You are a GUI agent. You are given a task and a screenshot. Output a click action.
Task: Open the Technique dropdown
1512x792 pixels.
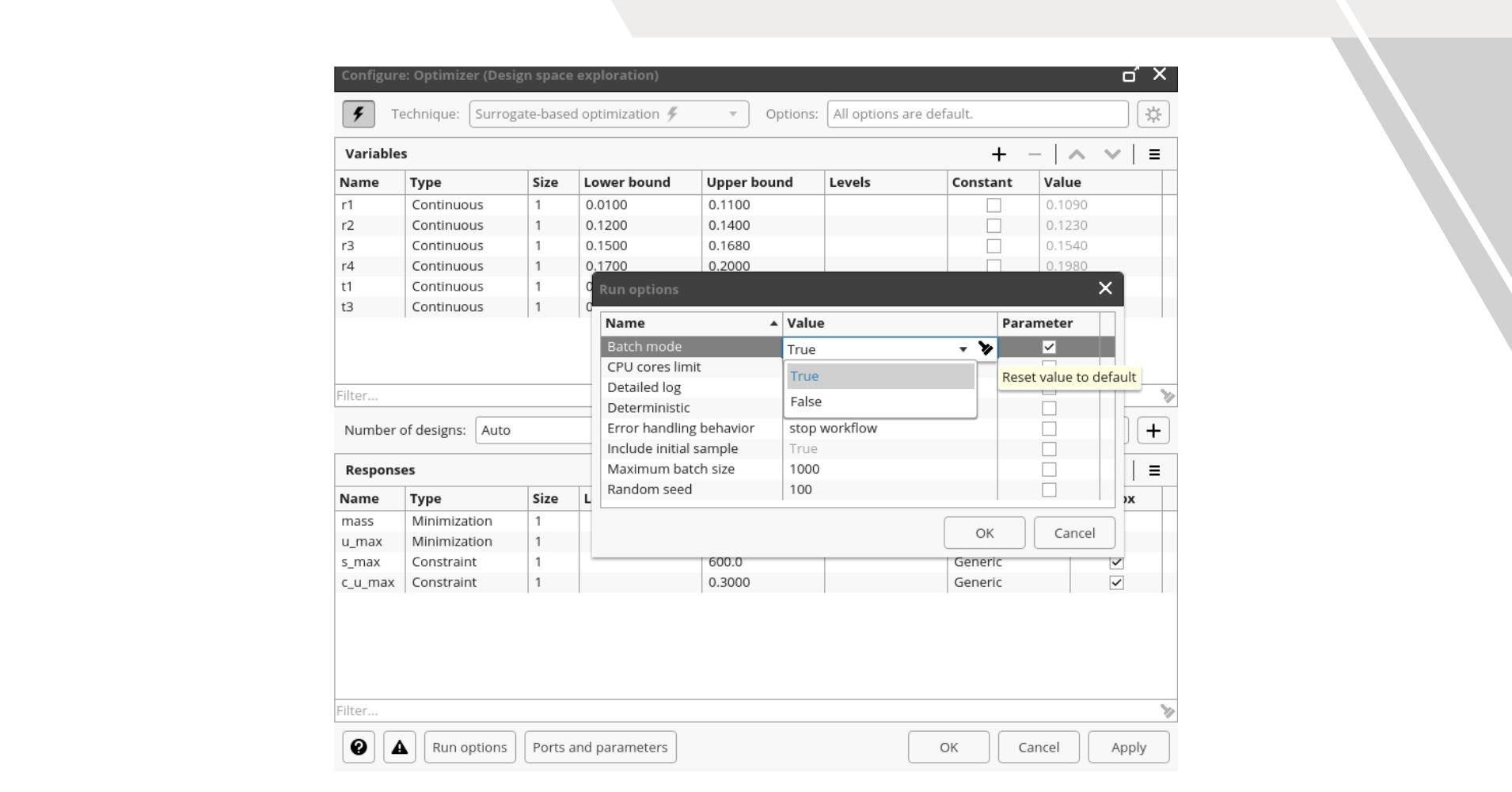point(732,113)
